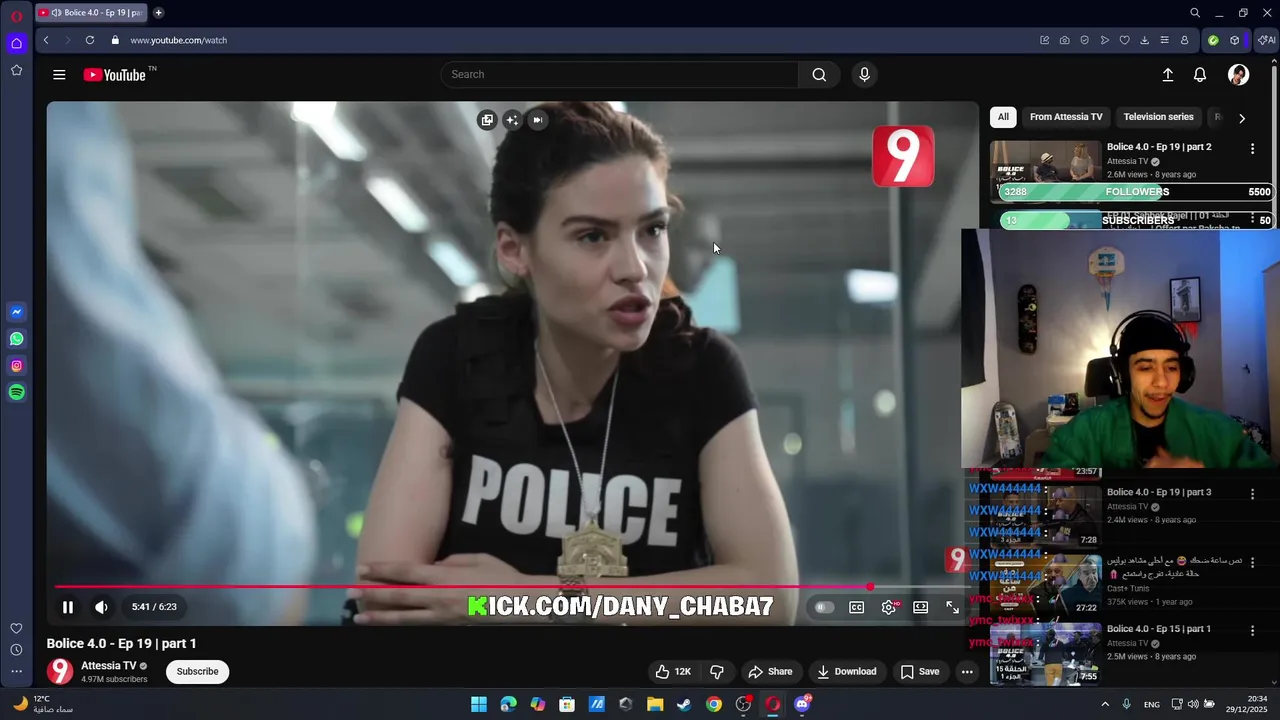This screenshot has height=720, width=1280.
Task: Dislike the video
Action: 717,672
